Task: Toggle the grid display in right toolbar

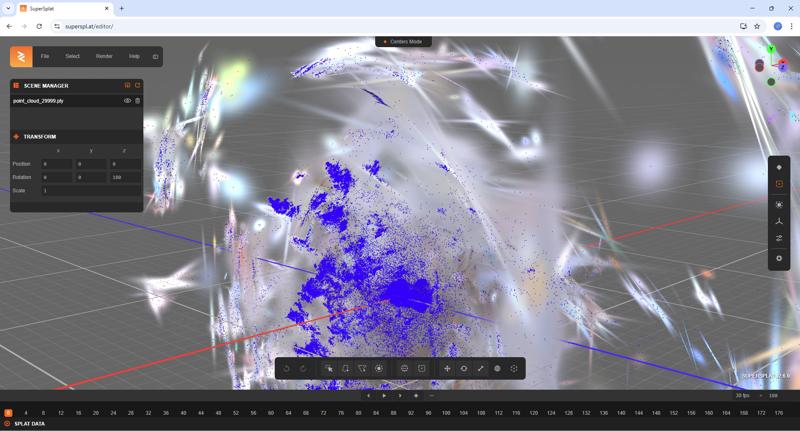Action: (779, 221)
